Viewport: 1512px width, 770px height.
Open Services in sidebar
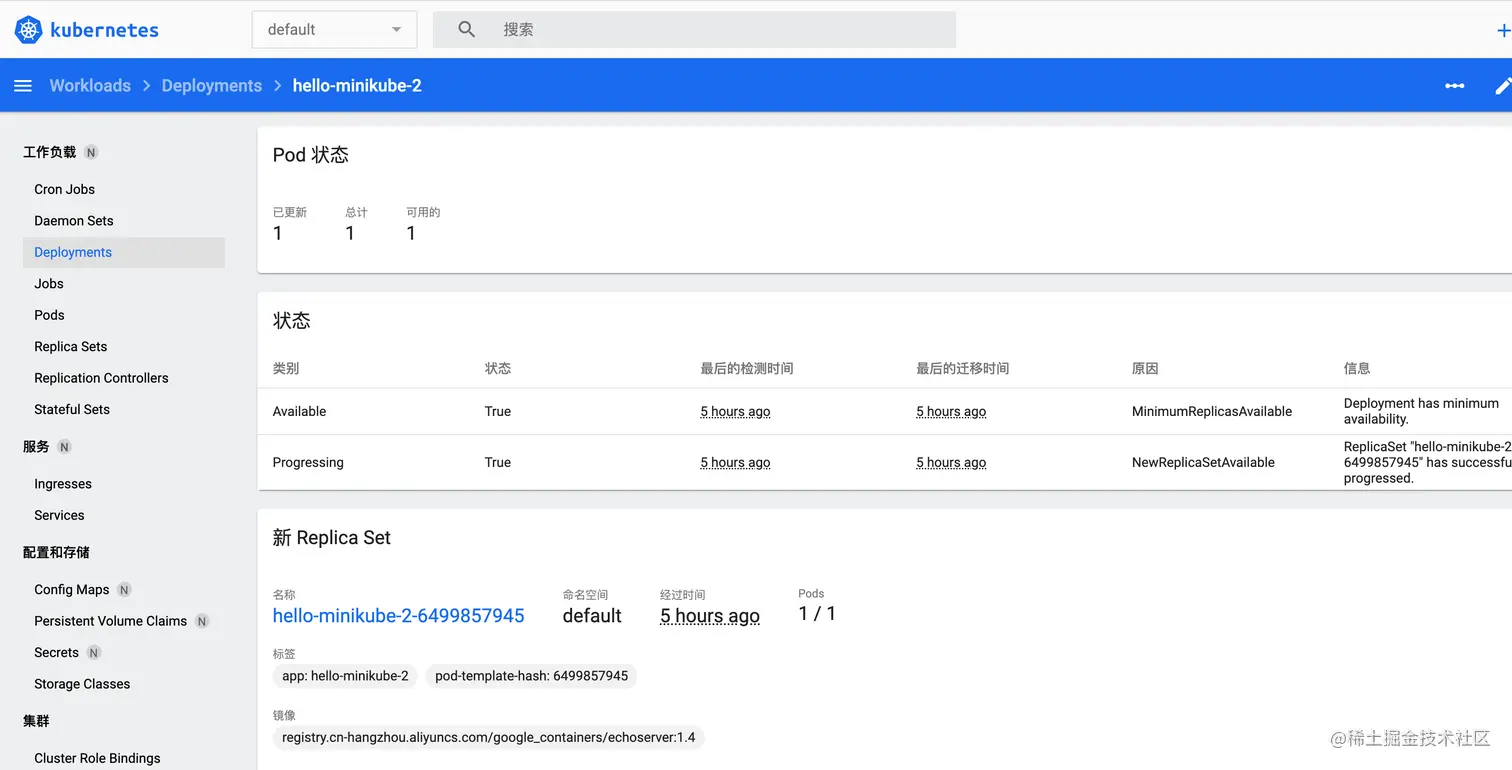[x=59, y=516]
